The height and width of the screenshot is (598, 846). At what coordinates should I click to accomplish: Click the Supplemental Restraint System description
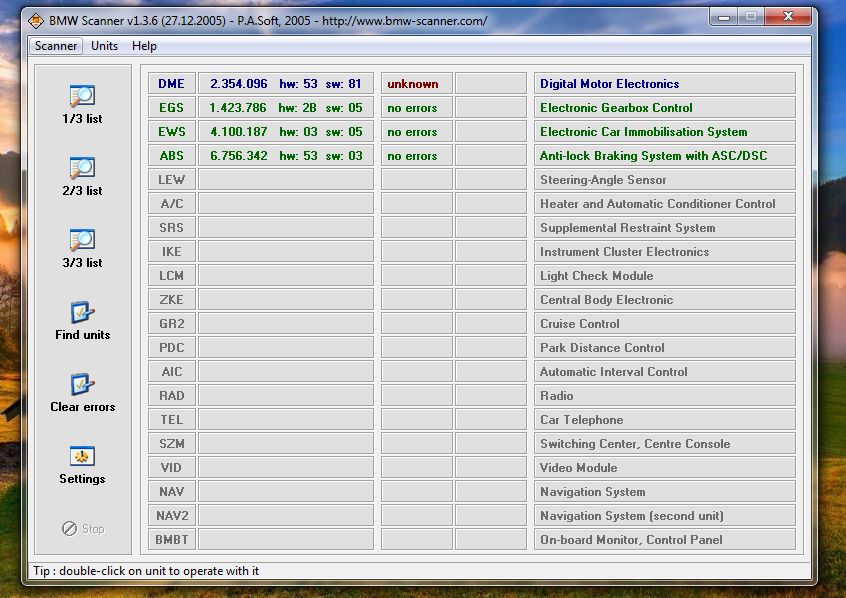pyautogui.click(x=665, y=228)
